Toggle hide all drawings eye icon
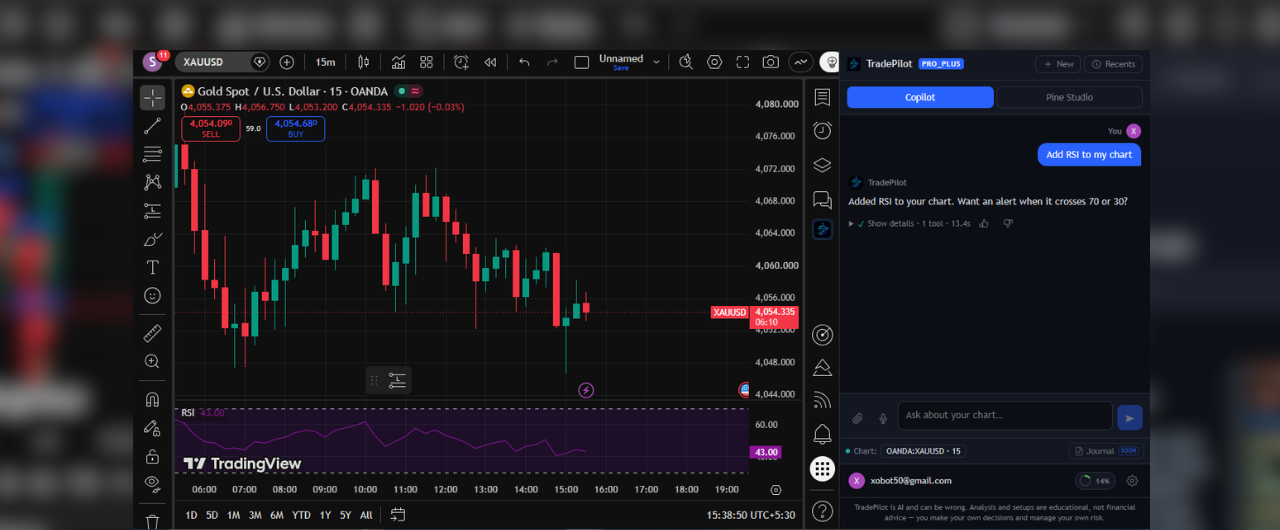 pos(152,484)
